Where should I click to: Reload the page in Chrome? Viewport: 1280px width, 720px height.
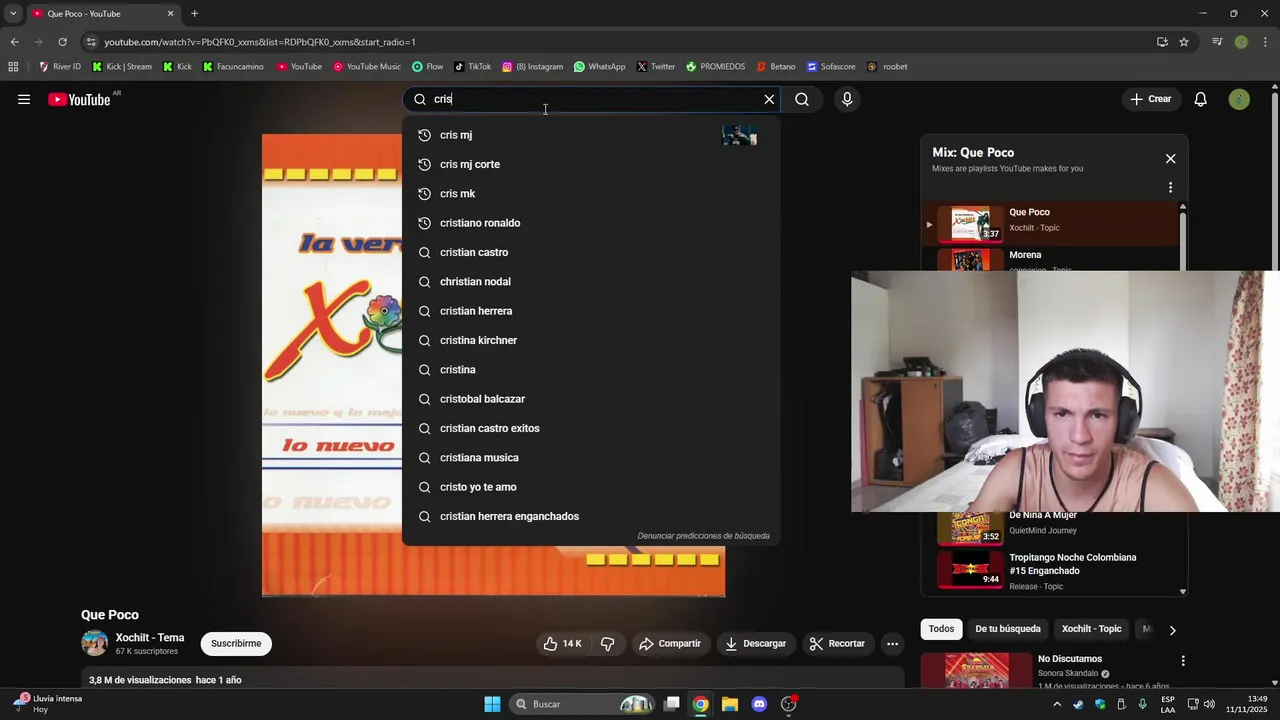point(62,42)
